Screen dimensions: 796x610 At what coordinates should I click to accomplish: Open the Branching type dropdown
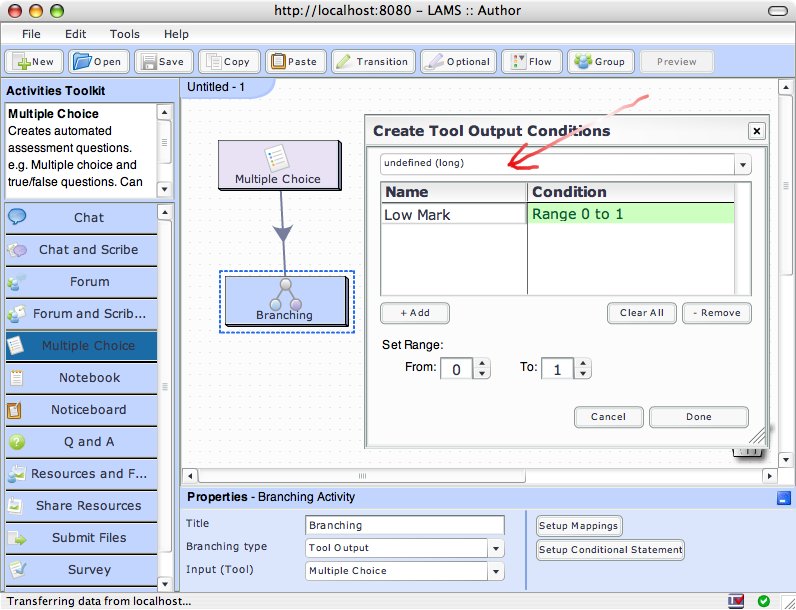496,548
